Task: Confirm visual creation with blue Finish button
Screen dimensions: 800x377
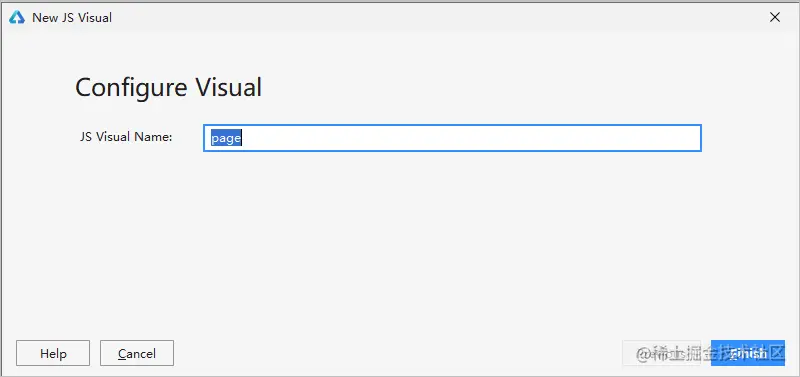Action: (x=747, y=353)
